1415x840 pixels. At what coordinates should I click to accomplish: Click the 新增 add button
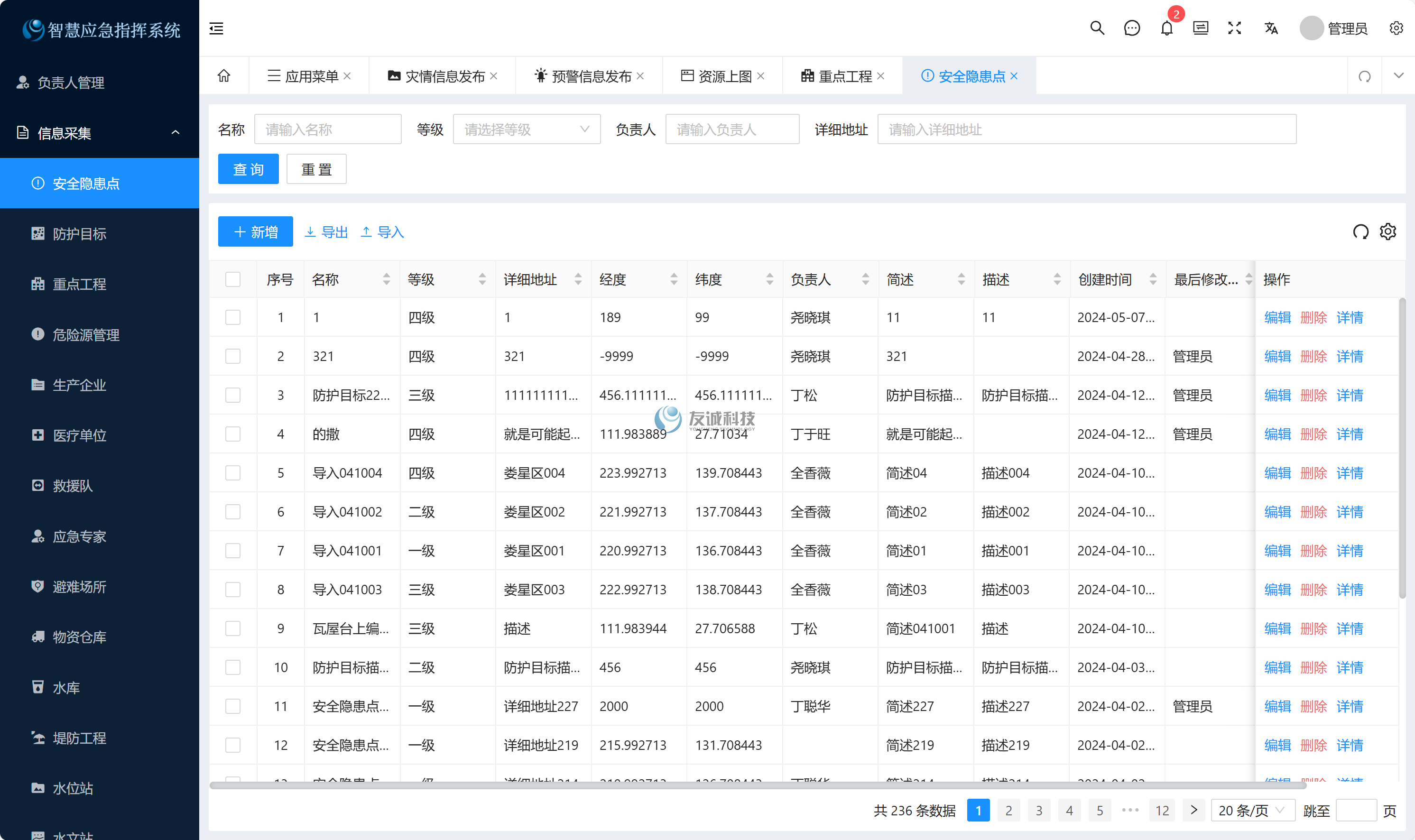click(255, 232)
